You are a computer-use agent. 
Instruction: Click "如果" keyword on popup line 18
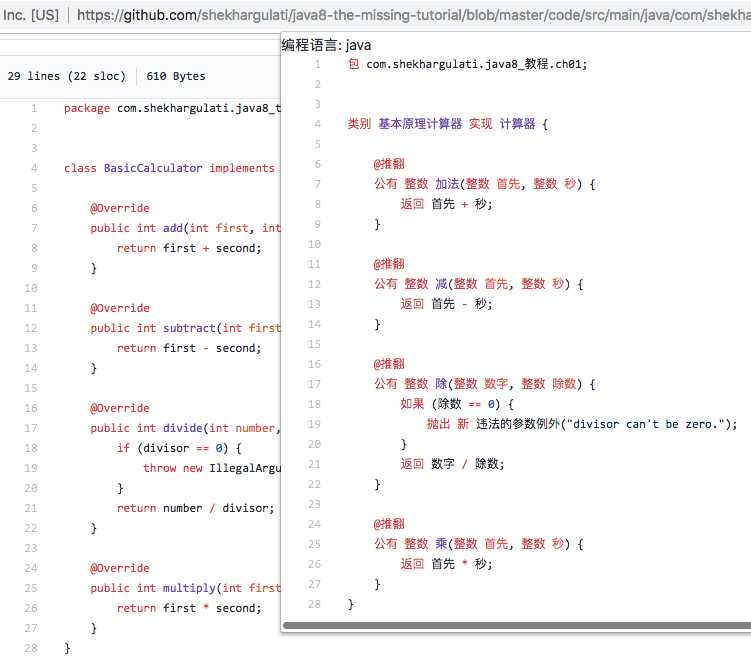[412, 404]
